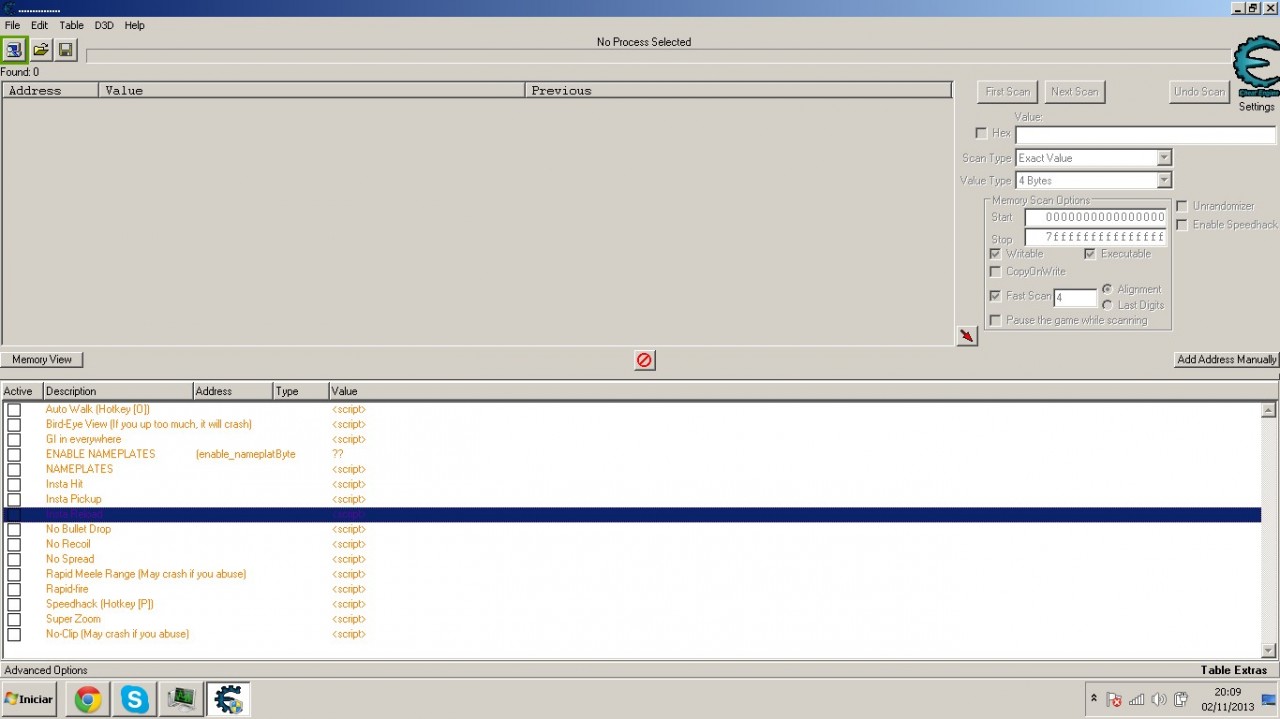
Task: Open the Value Type dropdown
Action: pos(1163,181)
